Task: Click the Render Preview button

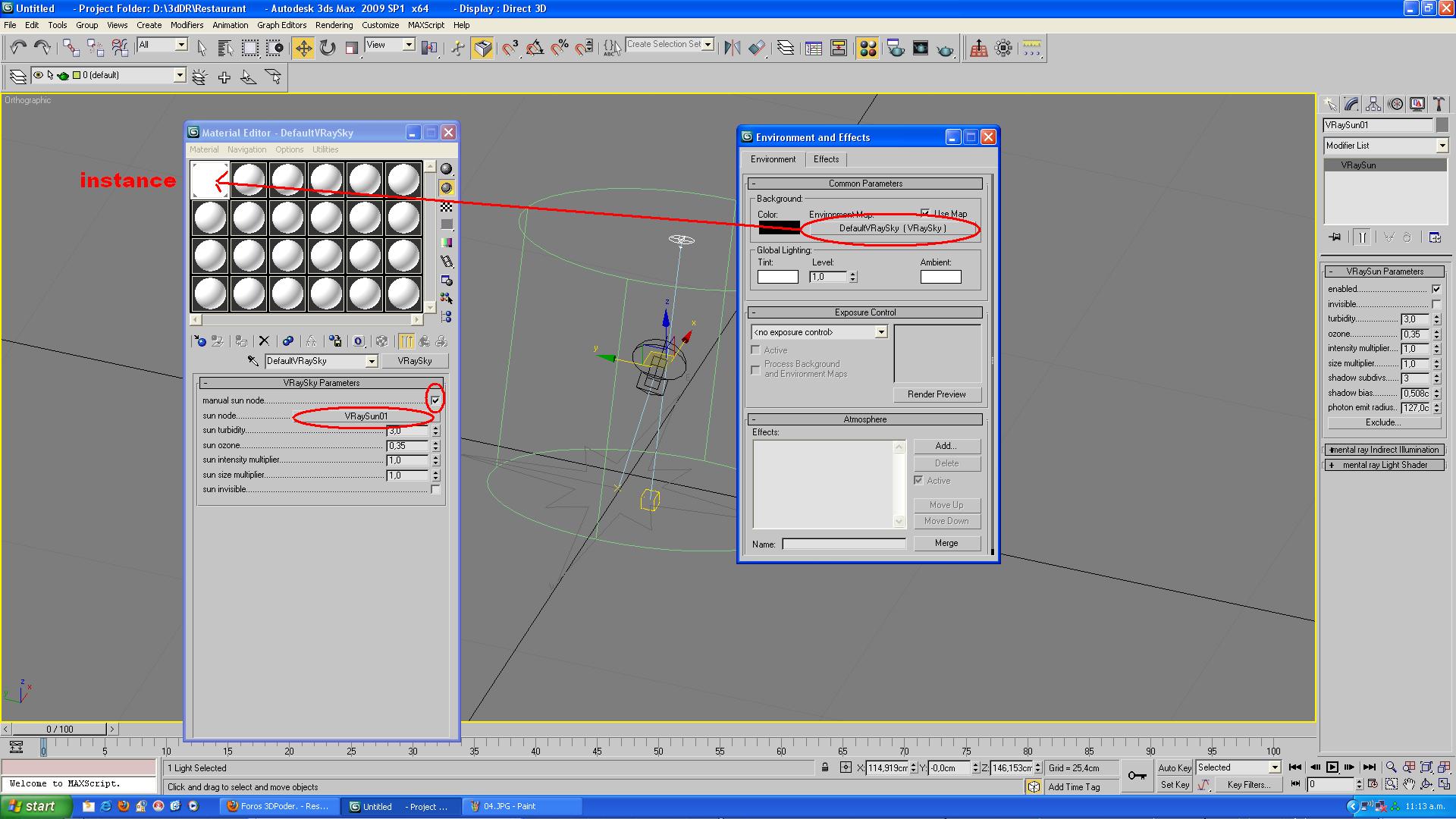Action: [937, 394]
